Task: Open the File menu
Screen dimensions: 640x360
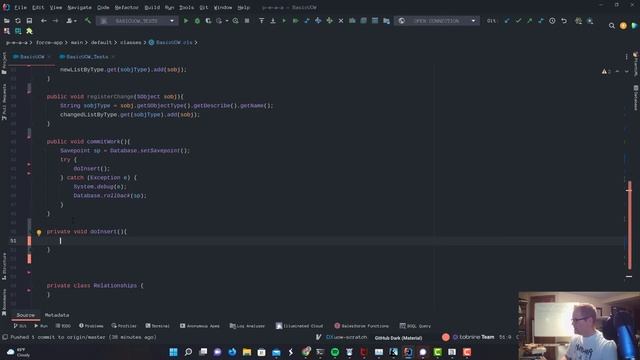Action: pos(20,7)
